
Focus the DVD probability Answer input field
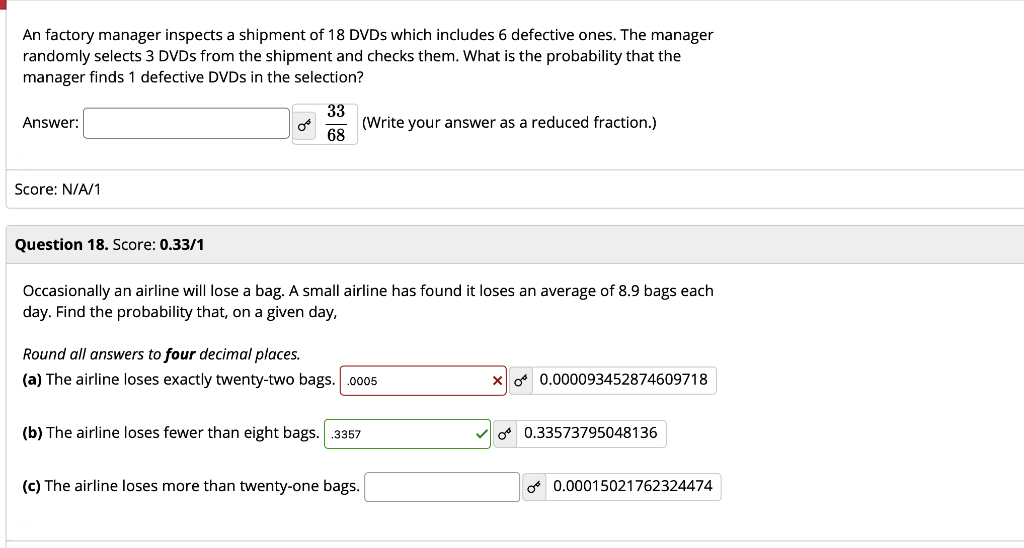186,123
